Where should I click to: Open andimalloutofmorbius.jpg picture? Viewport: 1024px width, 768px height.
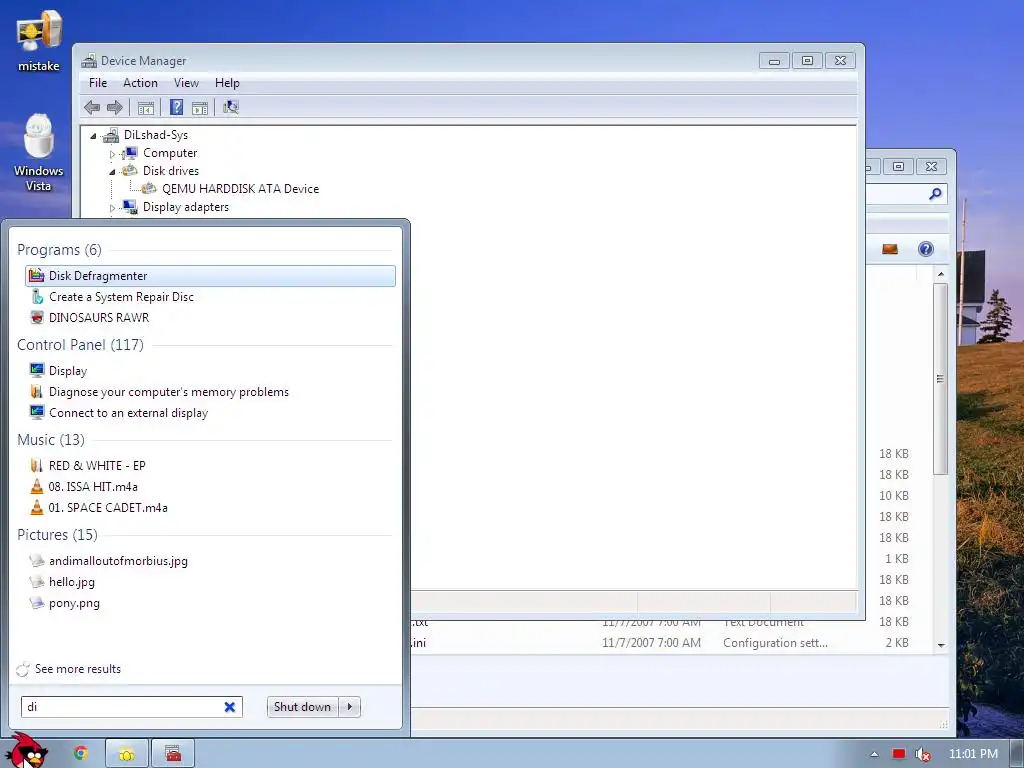(118, 561)
